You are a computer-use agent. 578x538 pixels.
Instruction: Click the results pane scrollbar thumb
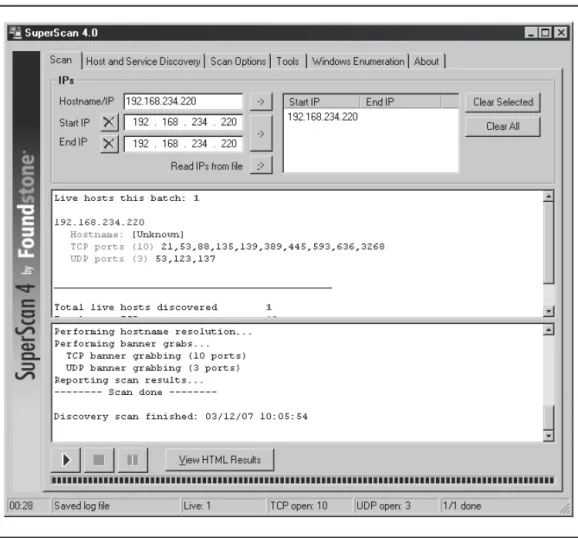[549, 243]
